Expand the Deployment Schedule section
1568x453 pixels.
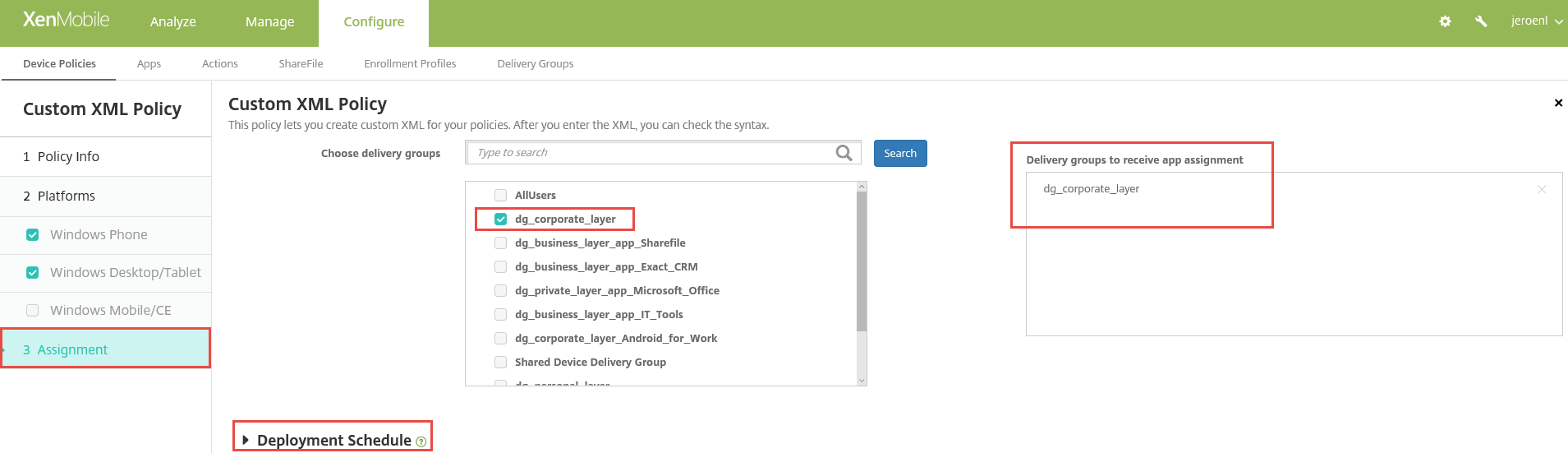coord(246,440)
